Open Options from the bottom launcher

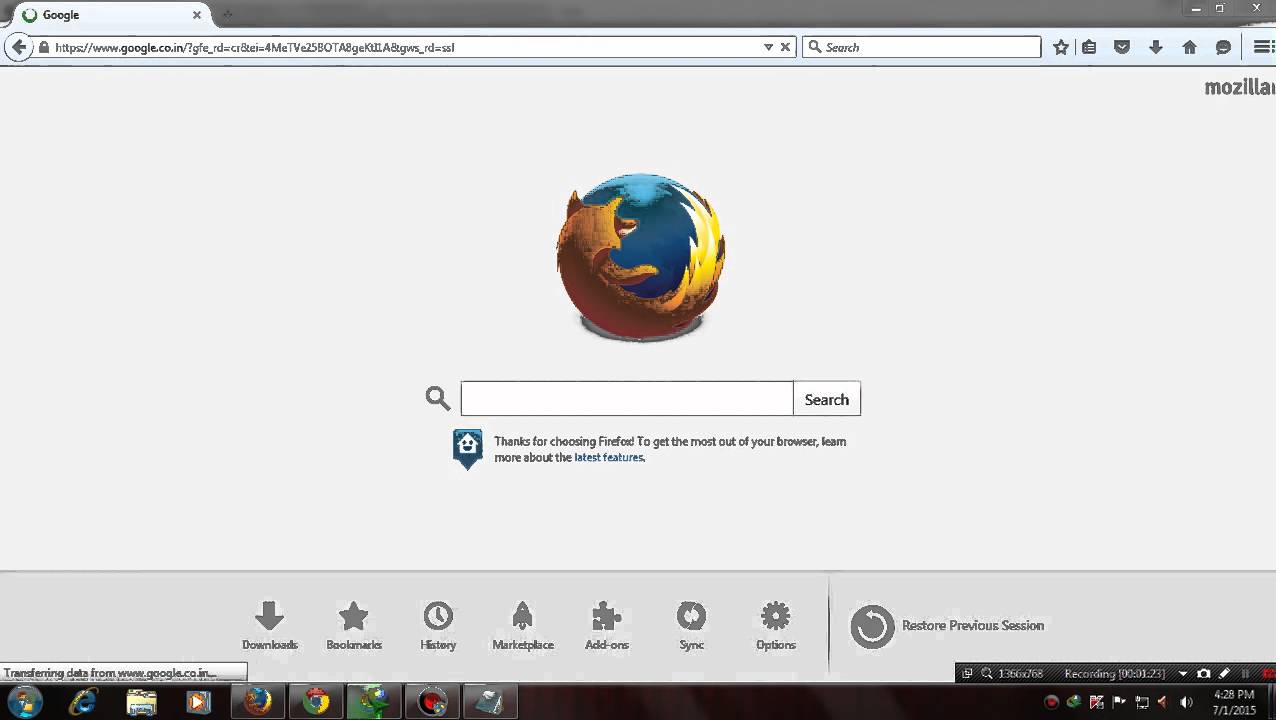click(x=775, y=626)
